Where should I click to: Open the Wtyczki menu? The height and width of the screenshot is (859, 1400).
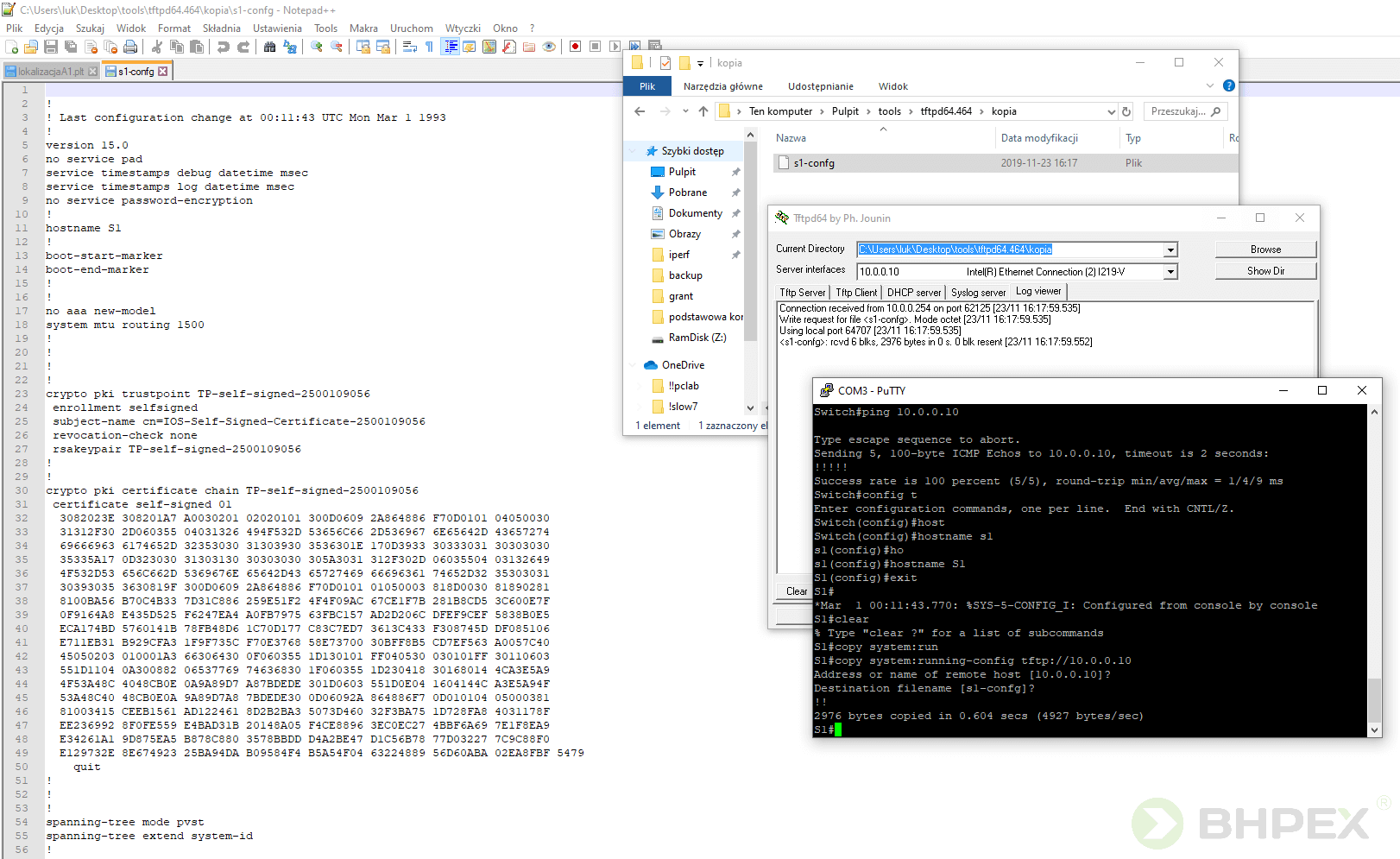pos(463,28)
